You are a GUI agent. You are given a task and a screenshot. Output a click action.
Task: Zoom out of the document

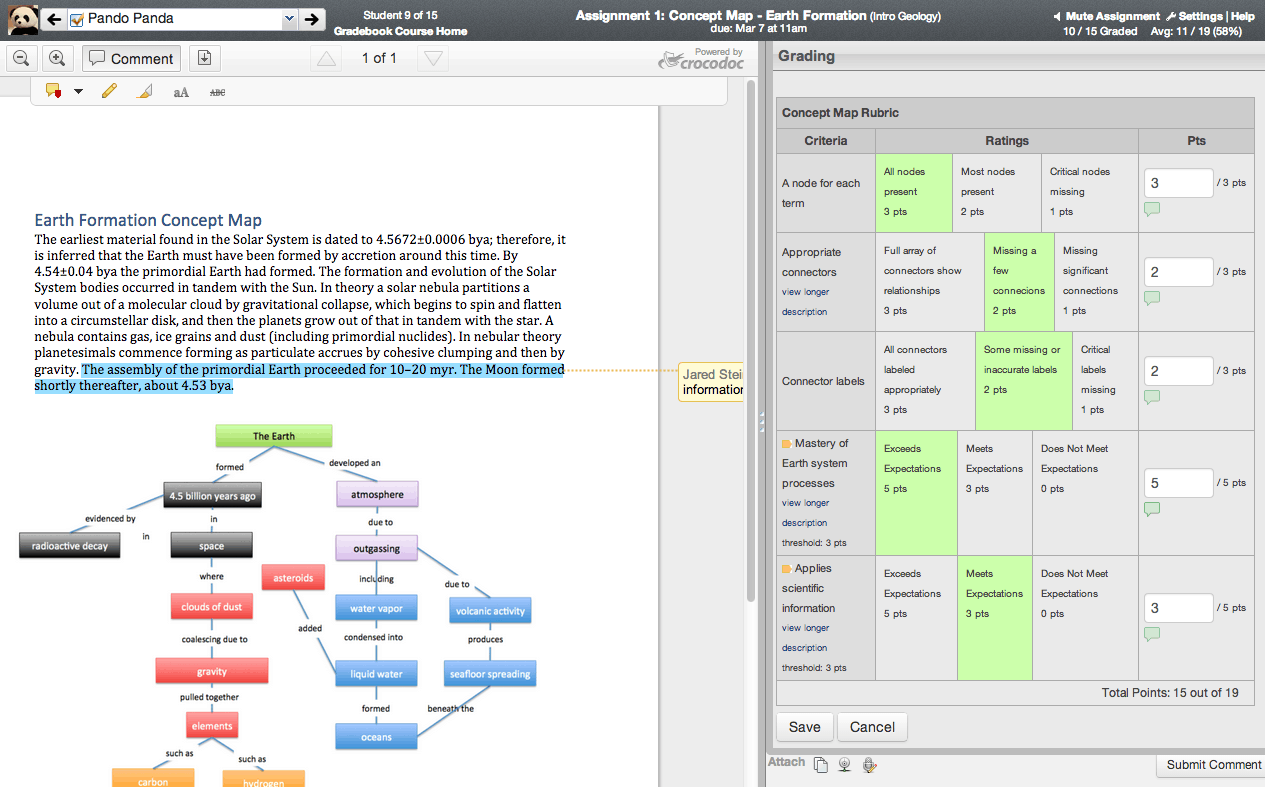[x=21, y=58]
